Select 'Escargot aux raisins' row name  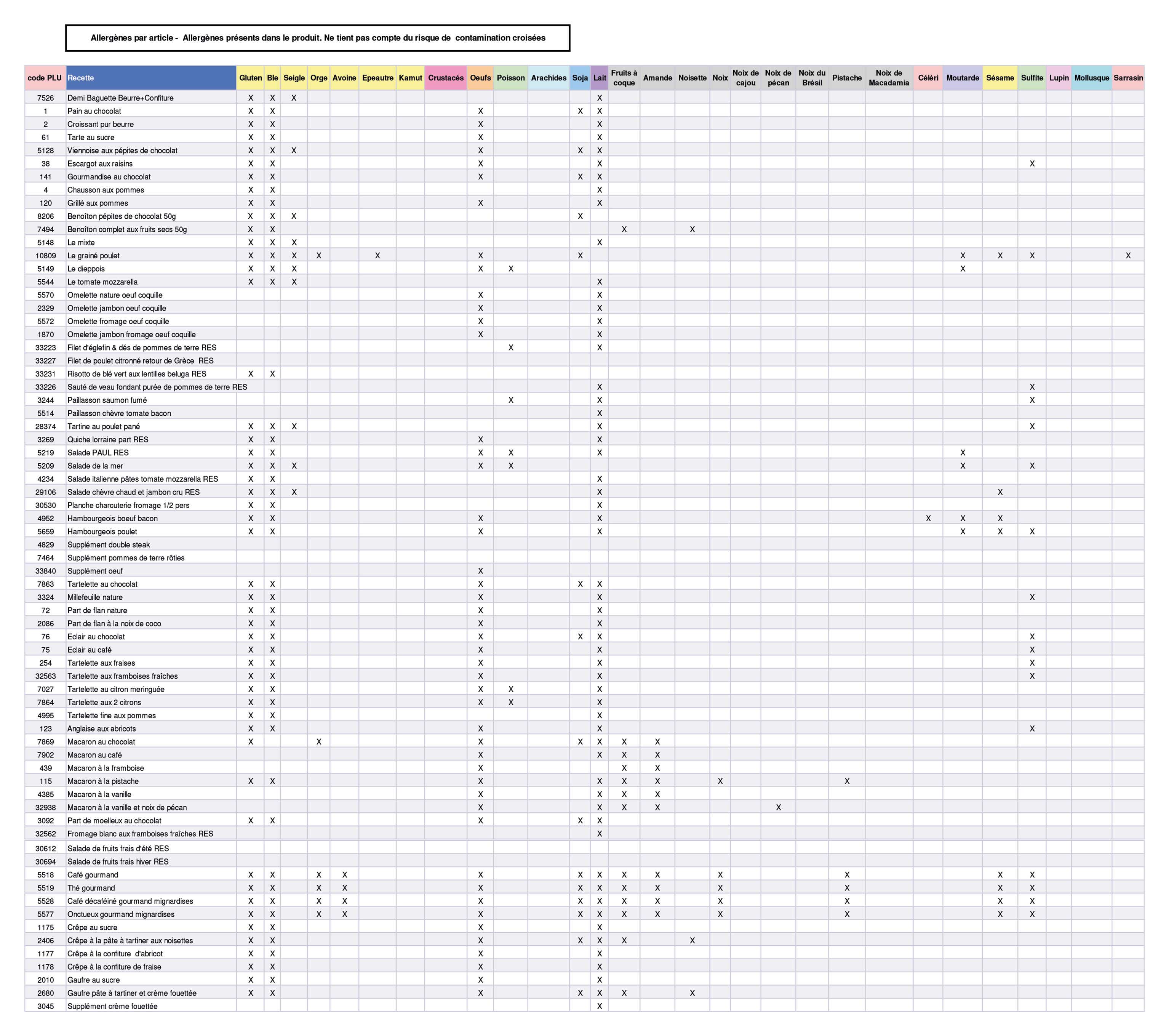99,163
